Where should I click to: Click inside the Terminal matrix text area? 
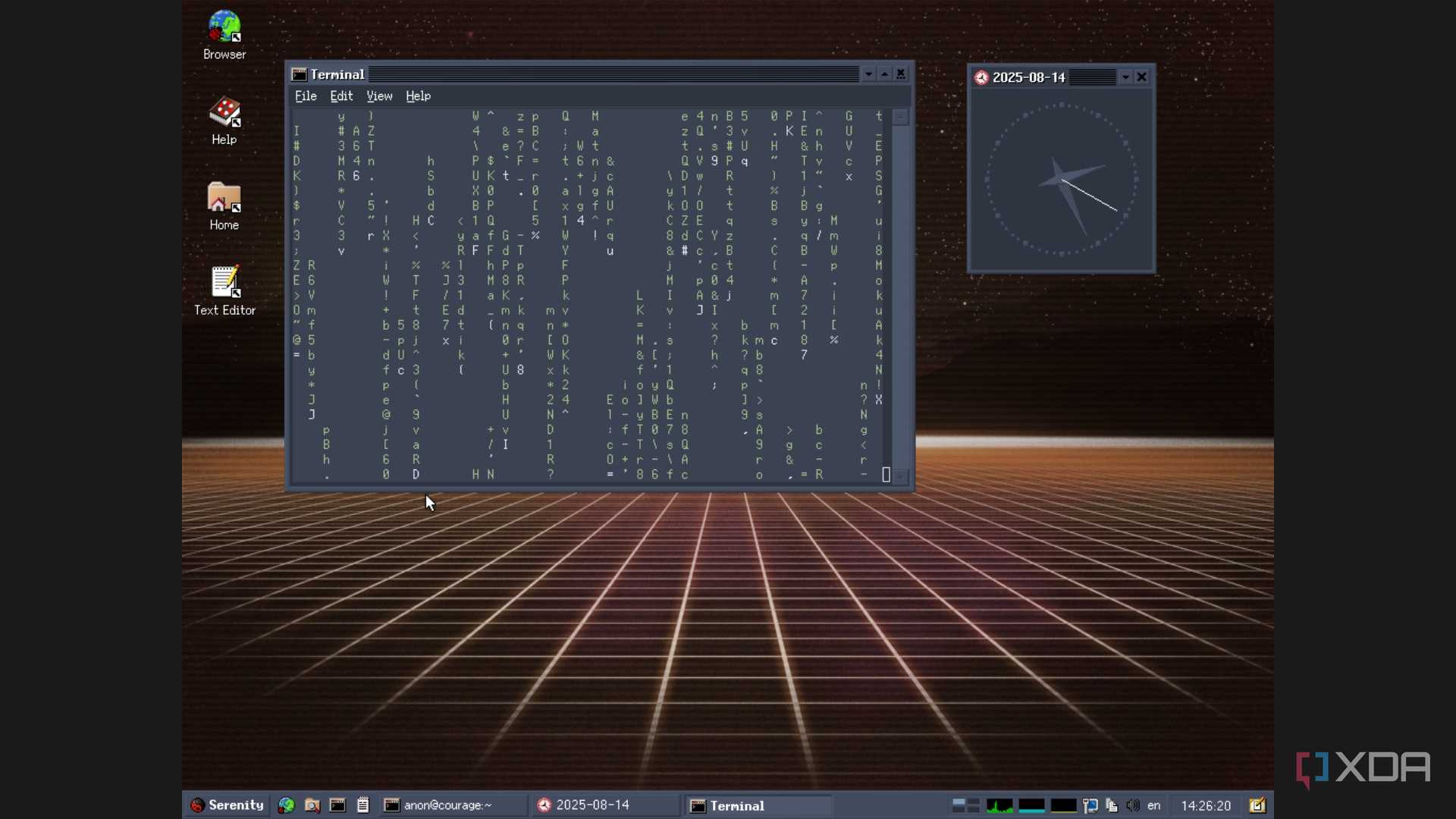pyautogui.click(x=591, y=296)
